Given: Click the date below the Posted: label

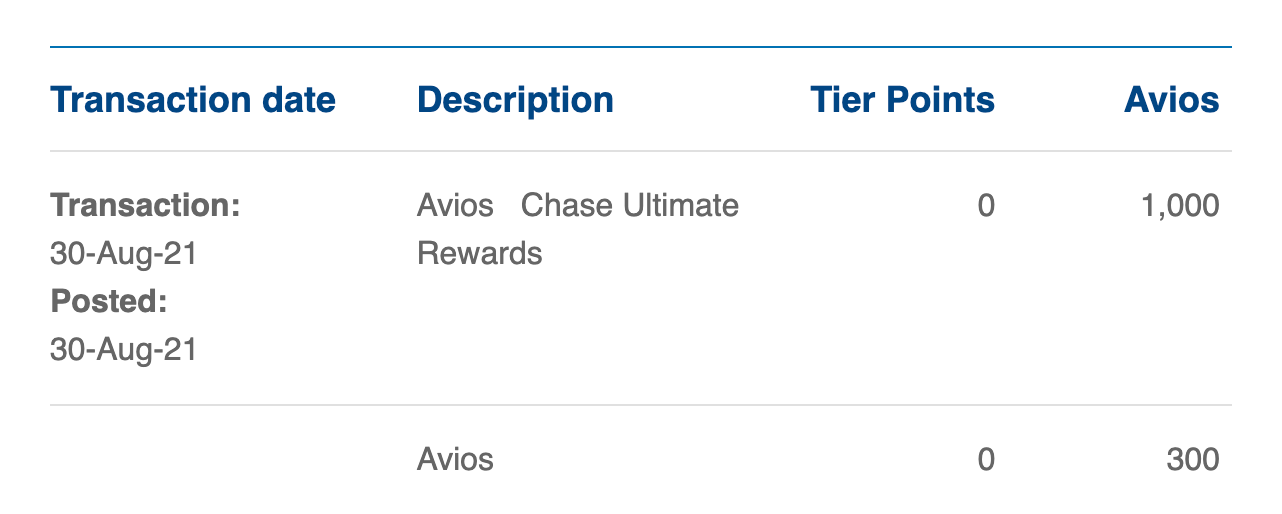Looking at the screenshot, I should pyautogui.click(x=124, y=350).
